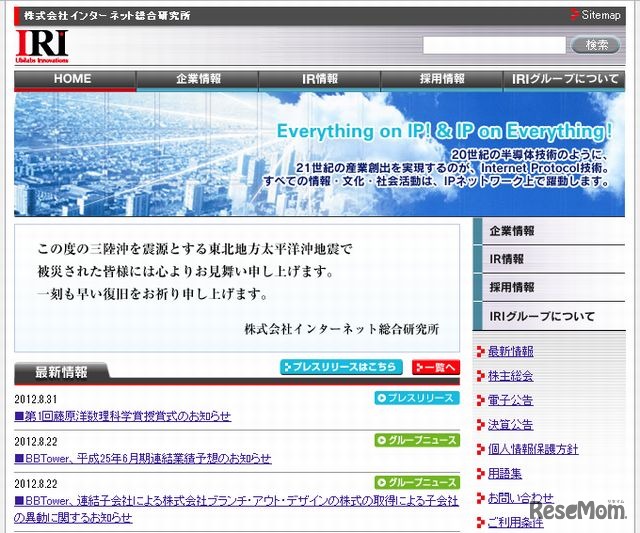Click the arrow icon beside お問い合わせ

480,498
